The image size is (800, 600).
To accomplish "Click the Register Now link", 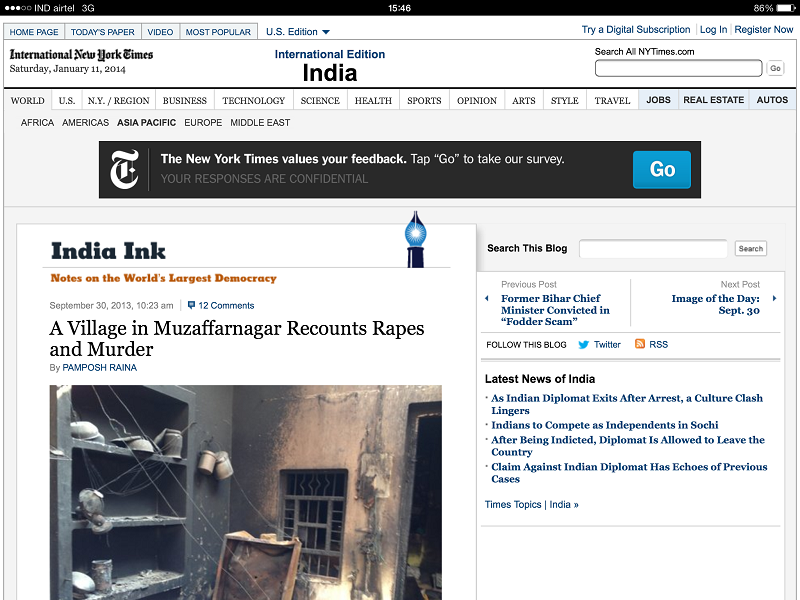I will (764, 30).
